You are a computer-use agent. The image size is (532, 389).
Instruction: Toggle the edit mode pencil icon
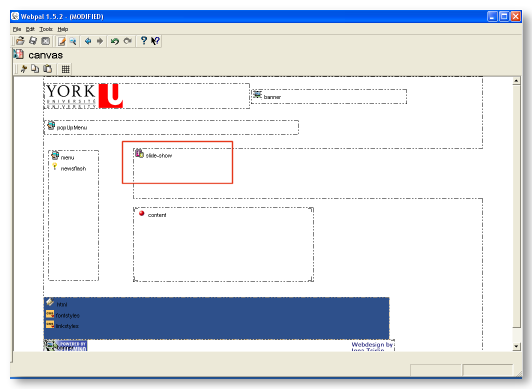[x=62, y=41]
